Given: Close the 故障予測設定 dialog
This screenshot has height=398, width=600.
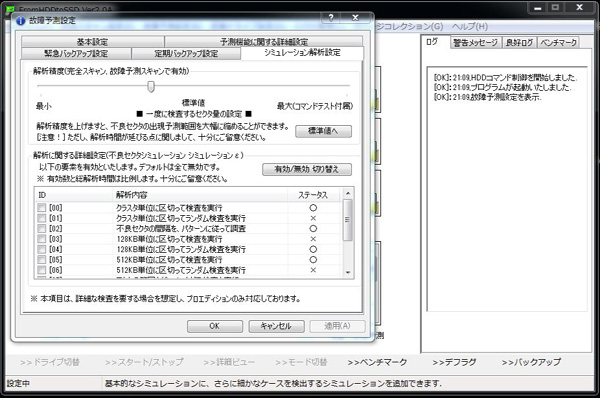Looking at the screenshot, I should 355,17.
